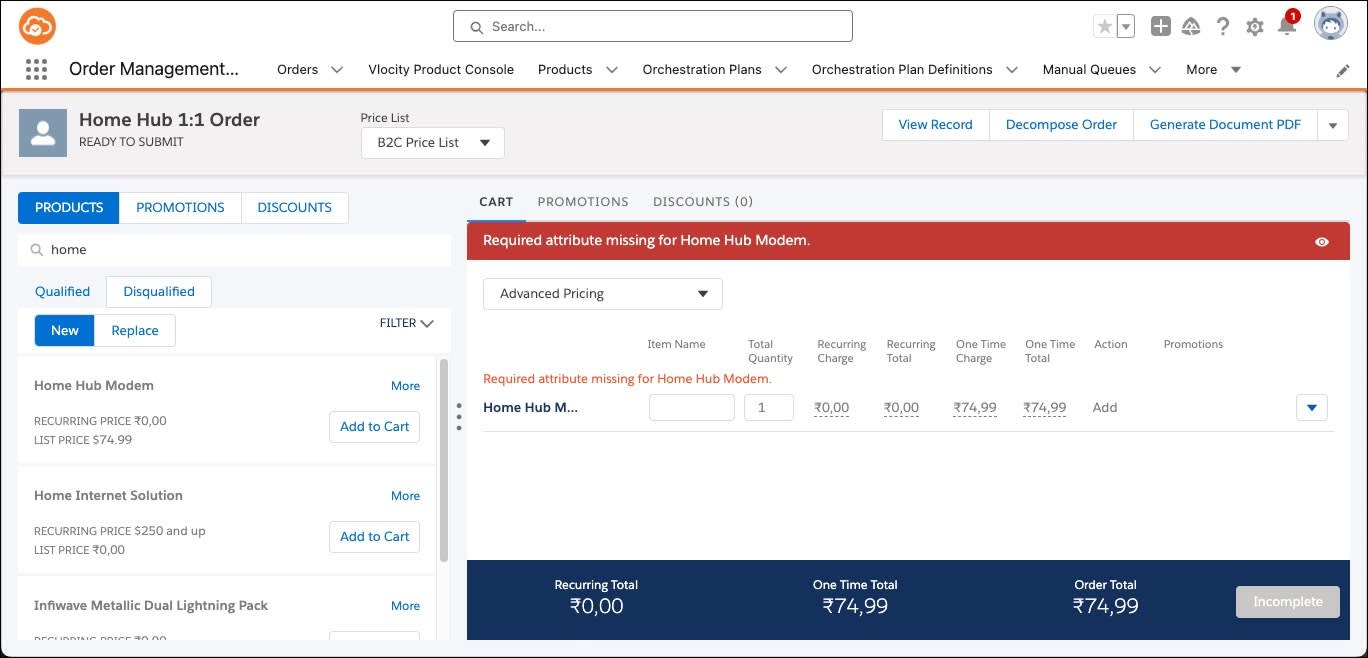Open the more actions dropdown beside Generate Document PDF
The height and width of the screenshot is (658, 1368).
[1333, 125]
